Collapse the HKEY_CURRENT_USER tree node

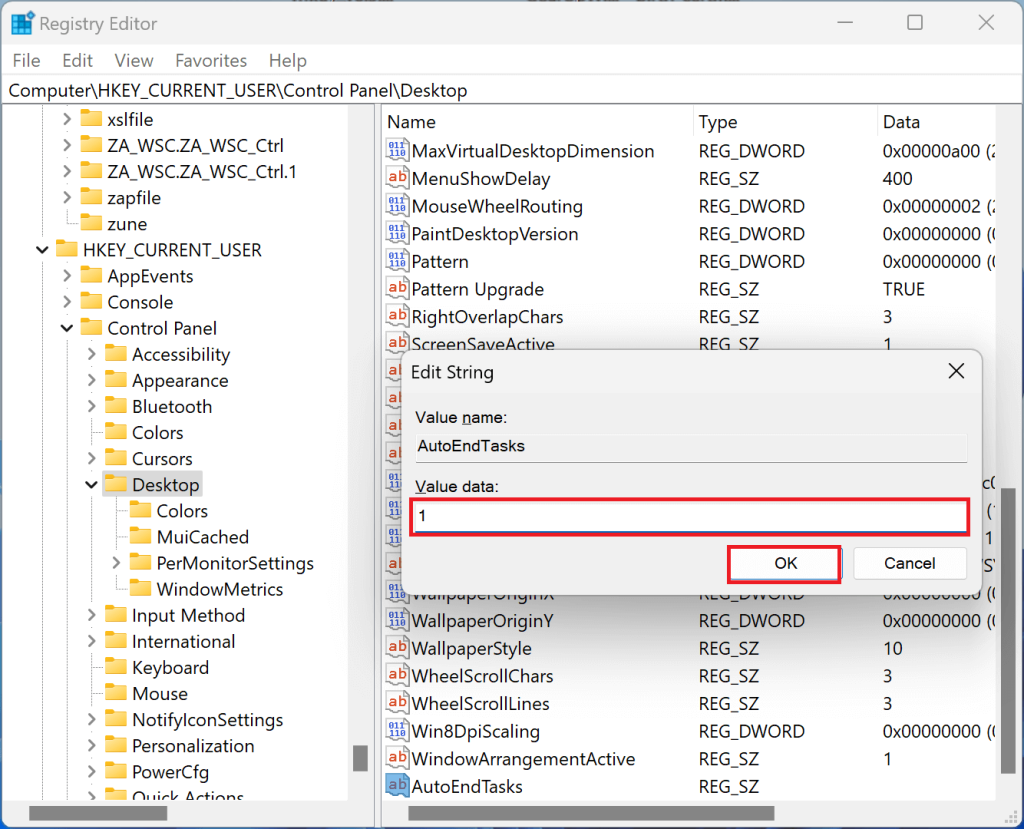[x=42, y=250]
